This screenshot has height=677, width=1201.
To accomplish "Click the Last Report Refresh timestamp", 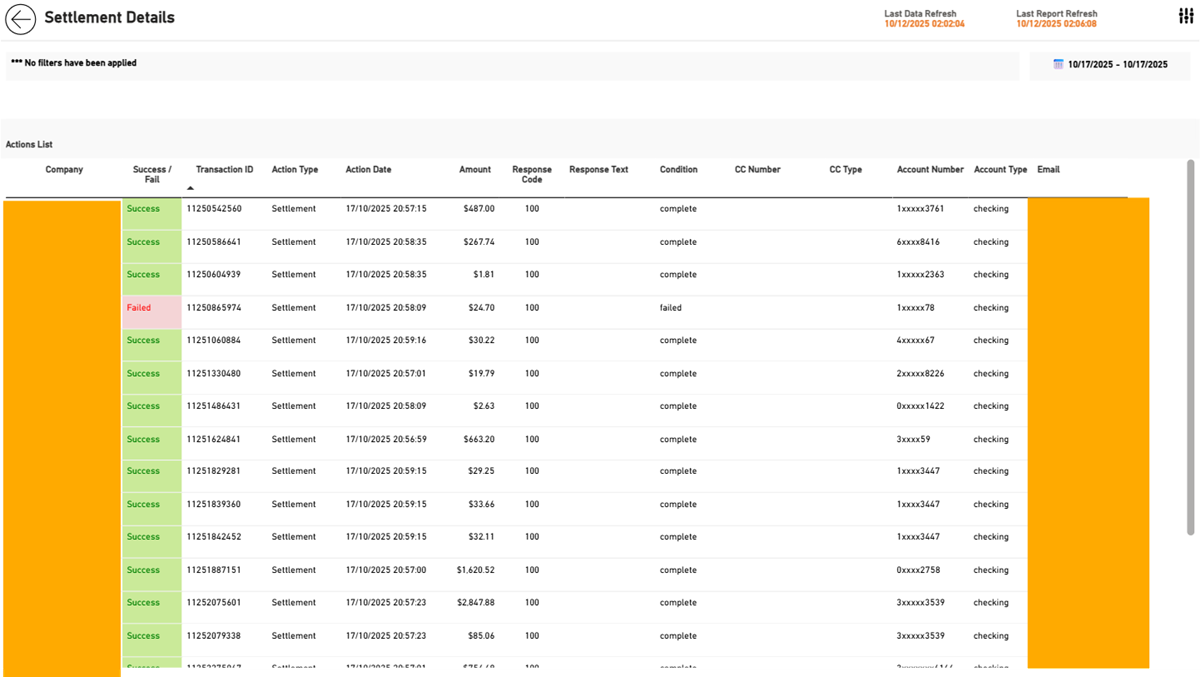I will pos(1057,24).
